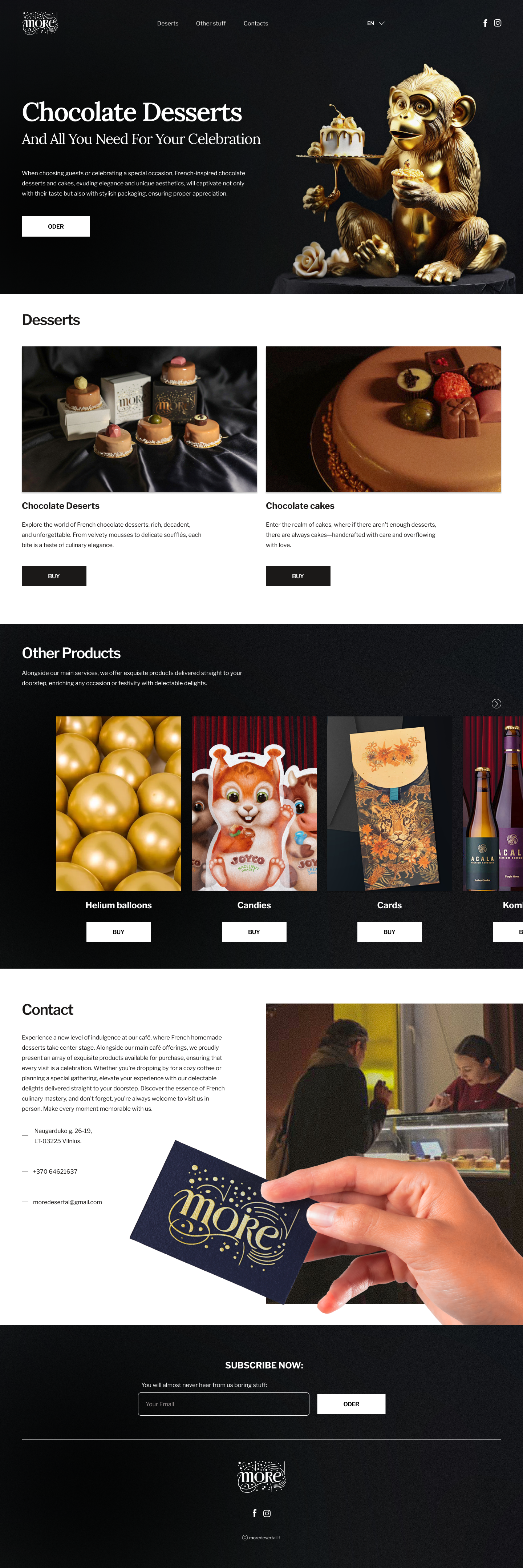Image resolution: width=523 pixels, height=1568 pixels.
Task: Open the Deserts menu item
Action: [x=168, y=23]
